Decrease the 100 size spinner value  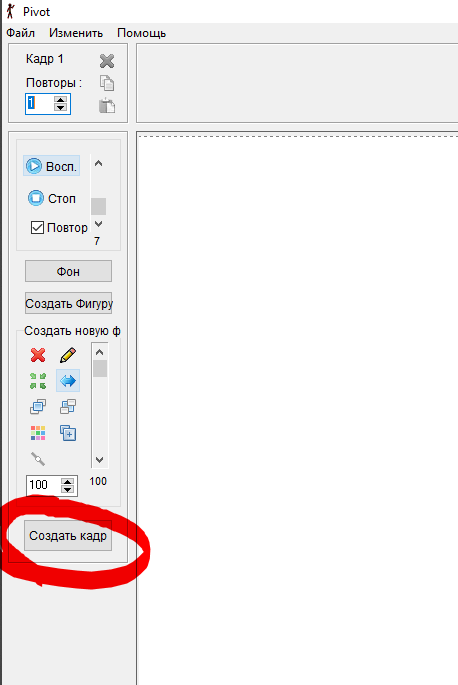pyautogui.click(x=67, y=490)
